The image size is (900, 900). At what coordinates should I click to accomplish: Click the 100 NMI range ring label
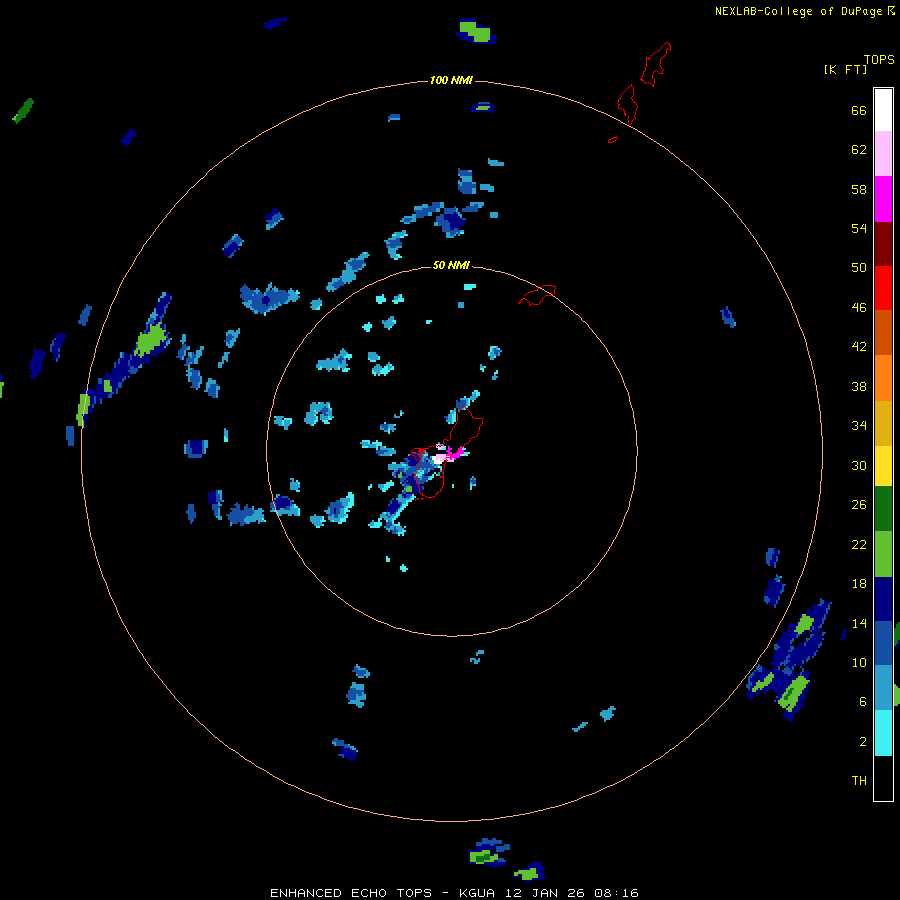[x=451, y=80]
